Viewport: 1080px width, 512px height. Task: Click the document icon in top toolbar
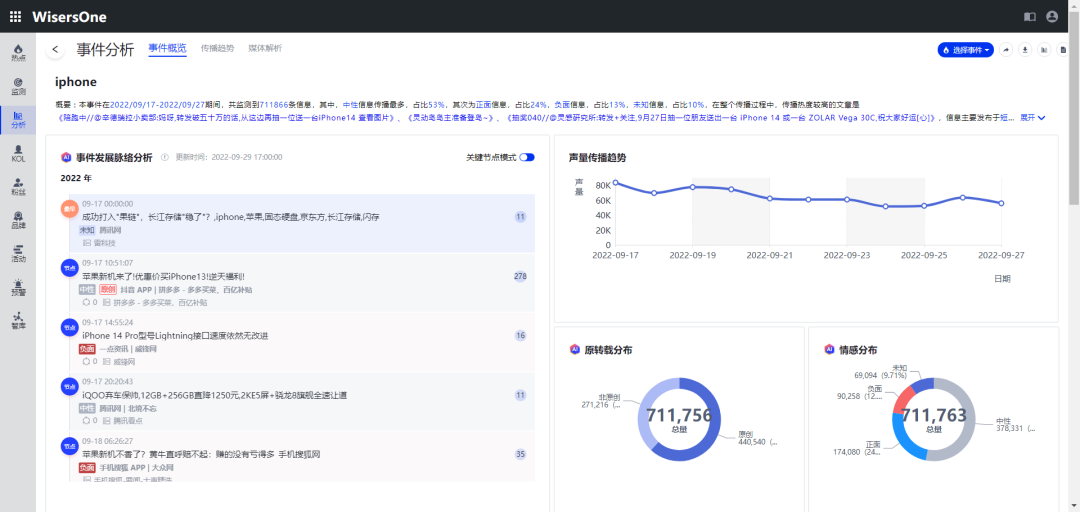1063,50
